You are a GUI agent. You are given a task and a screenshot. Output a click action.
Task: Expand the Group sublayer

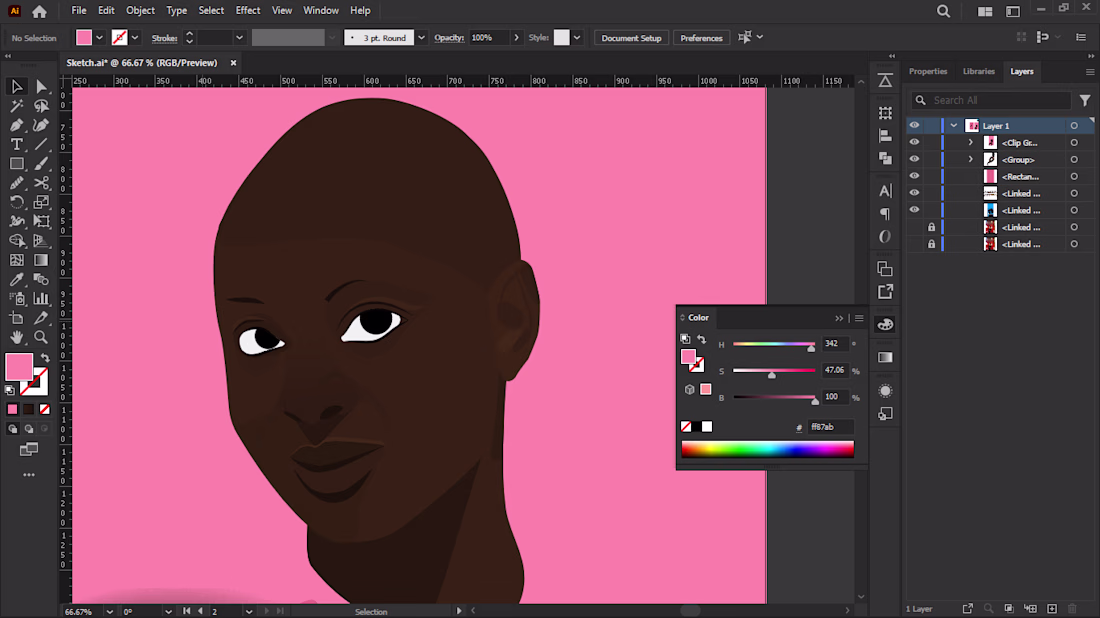[971, 159]
